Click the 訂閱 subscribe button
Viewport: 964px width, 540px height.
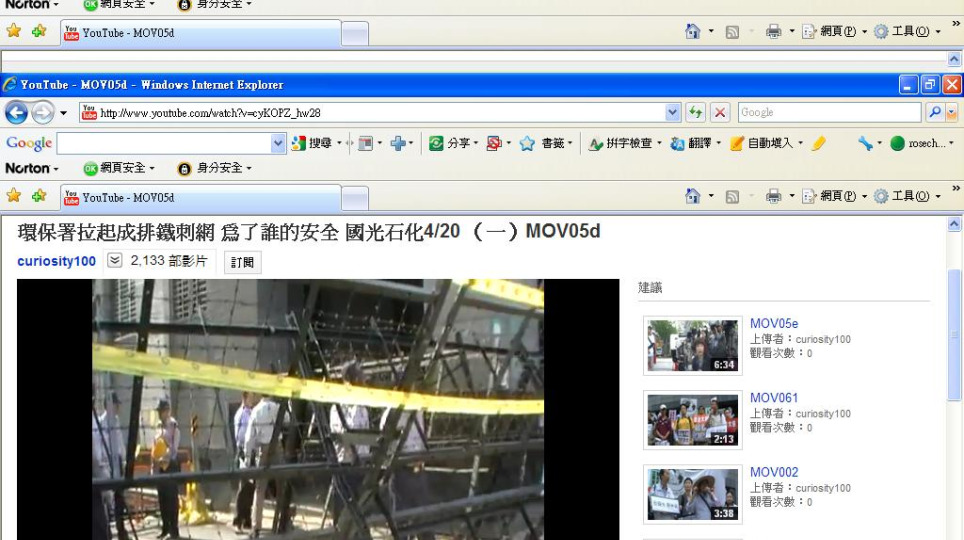[242, 262]
